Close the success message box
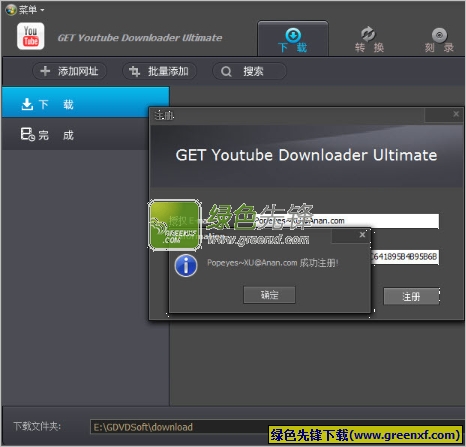Viewport: 466px width, 447px height. tap(362, 235)
